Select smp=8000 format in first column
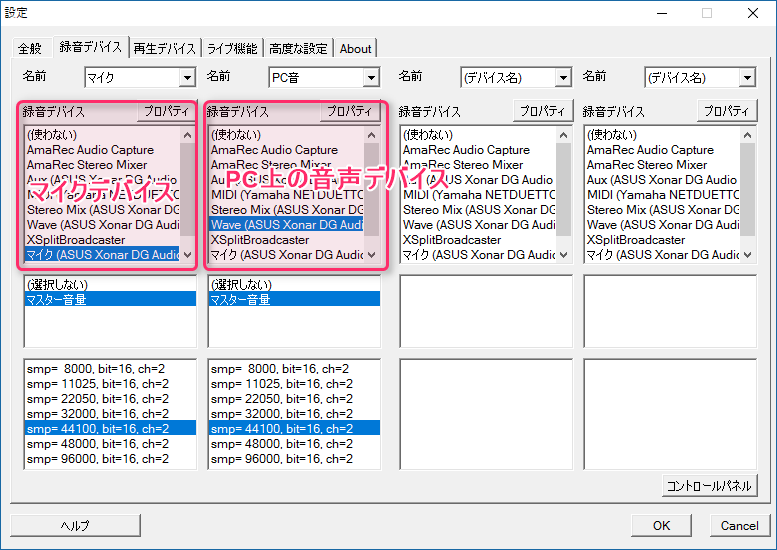Image resolution: width=777 pixels, height=550 pixels. click(110, 369)
